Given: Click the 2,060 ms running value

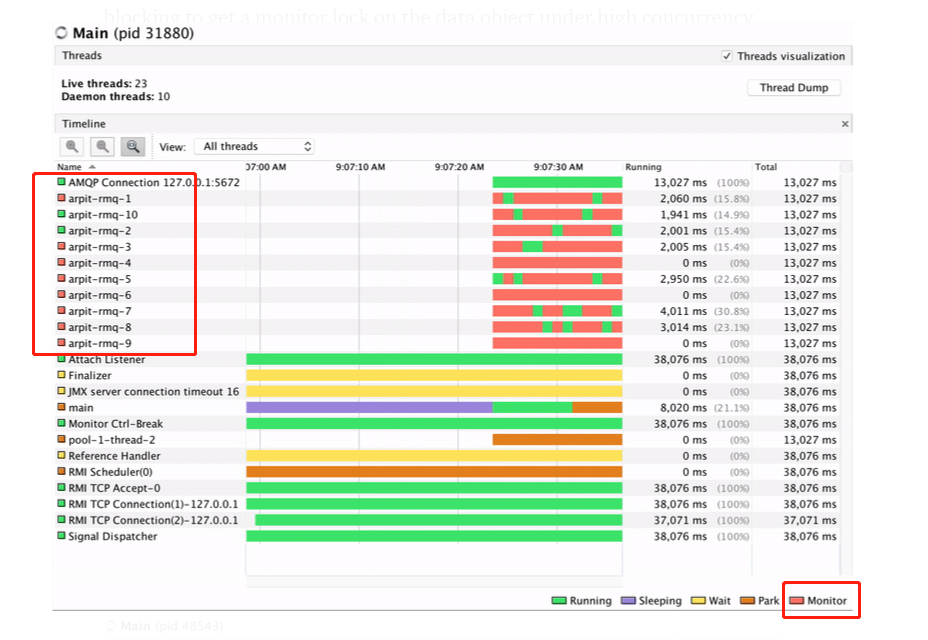Looking at the screenshot, I should tap(683, 198).
